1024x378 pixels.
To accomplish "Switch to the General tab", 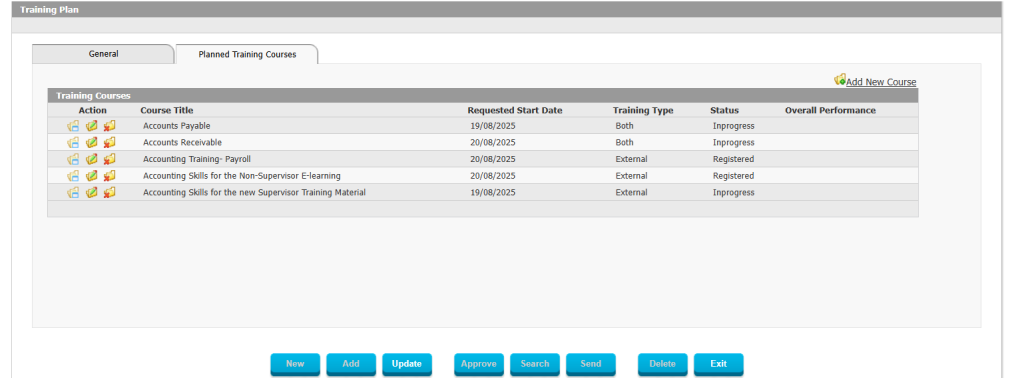I will click(x=103, y=54).
